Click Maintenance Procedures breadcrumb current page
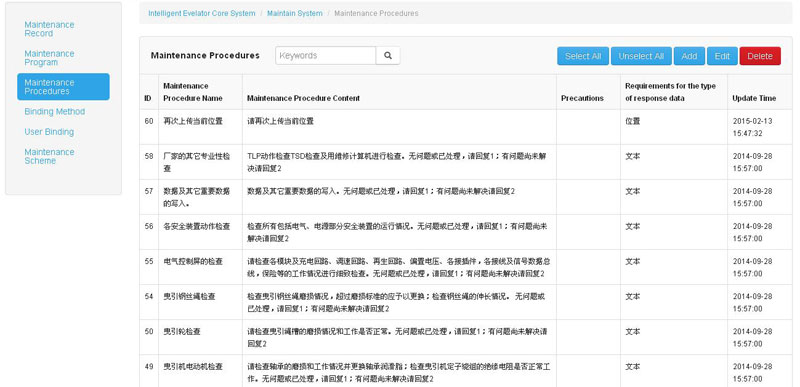Viewport: 800px width, 387px height. tap(376, 13)
